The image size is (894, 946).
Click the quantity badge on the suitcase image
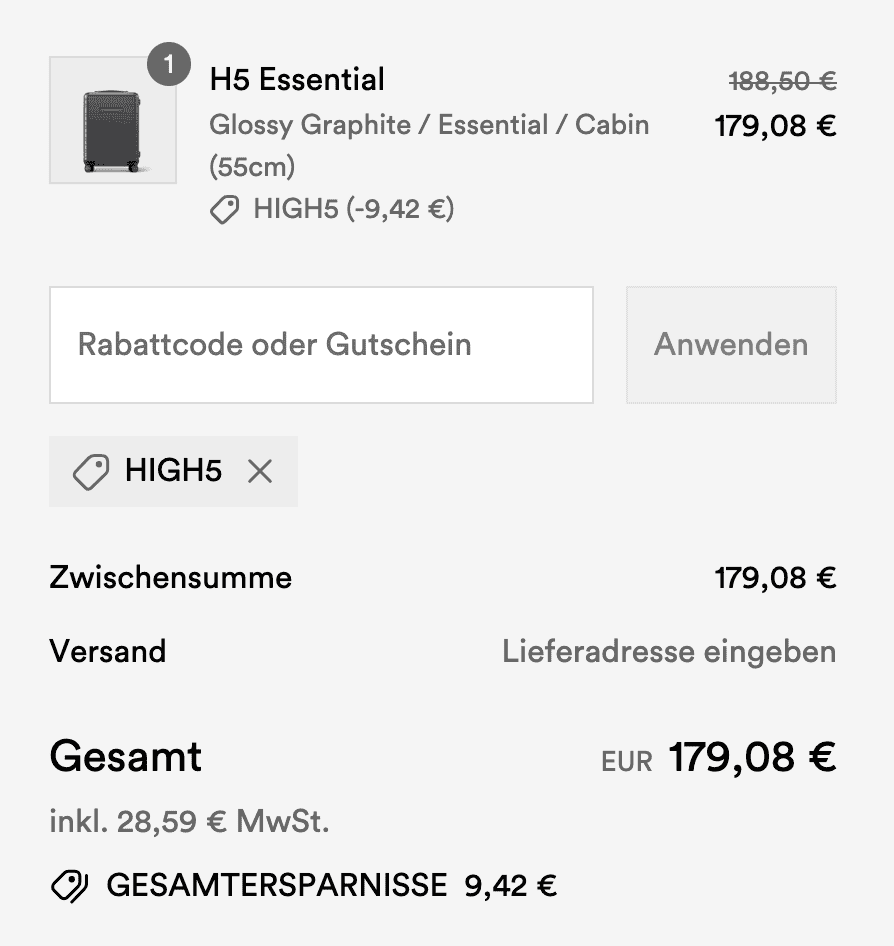point(168,66)
